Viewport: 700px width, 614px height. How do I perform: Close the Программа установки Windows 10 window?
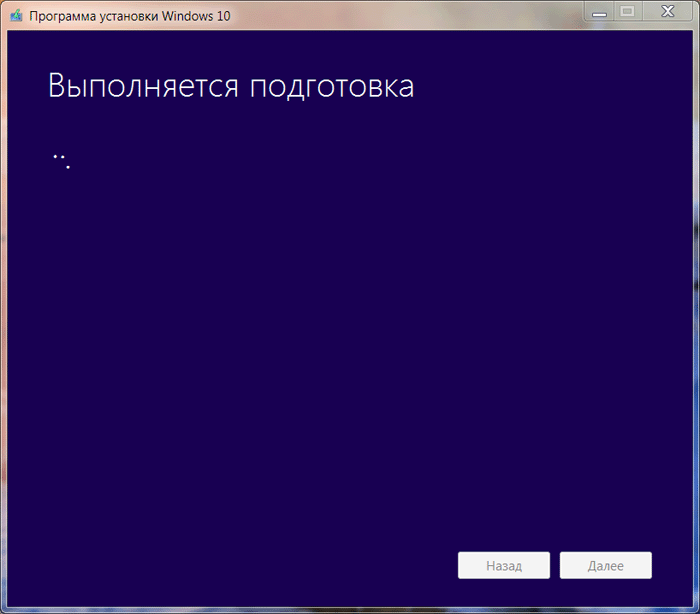[667, 12]
